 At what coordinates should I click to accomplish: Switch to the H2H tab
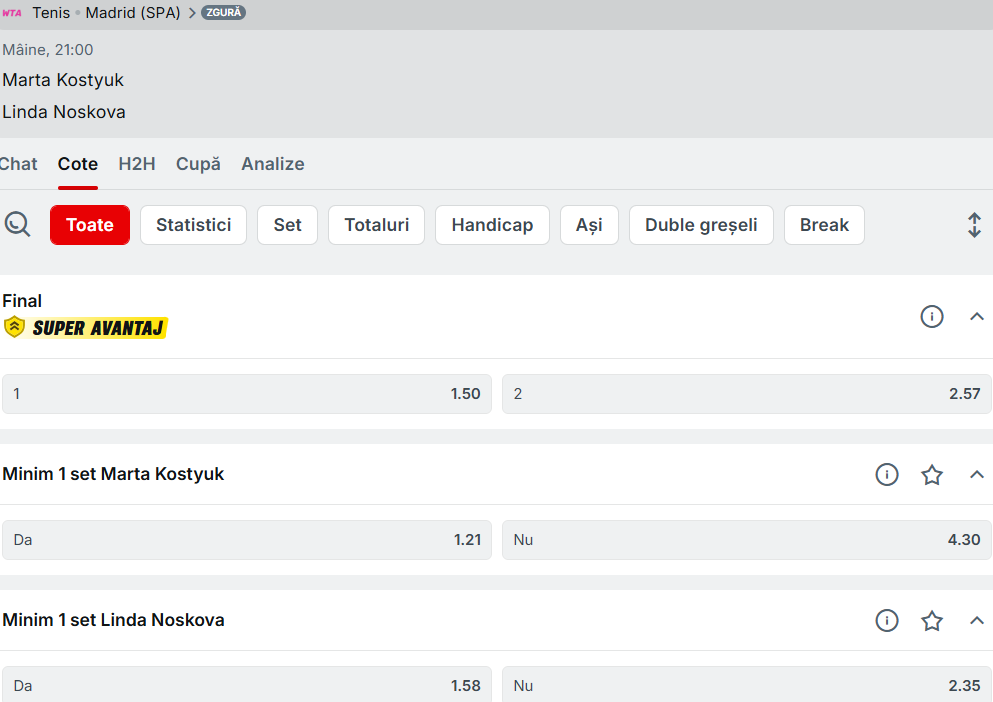coord(137,164)
